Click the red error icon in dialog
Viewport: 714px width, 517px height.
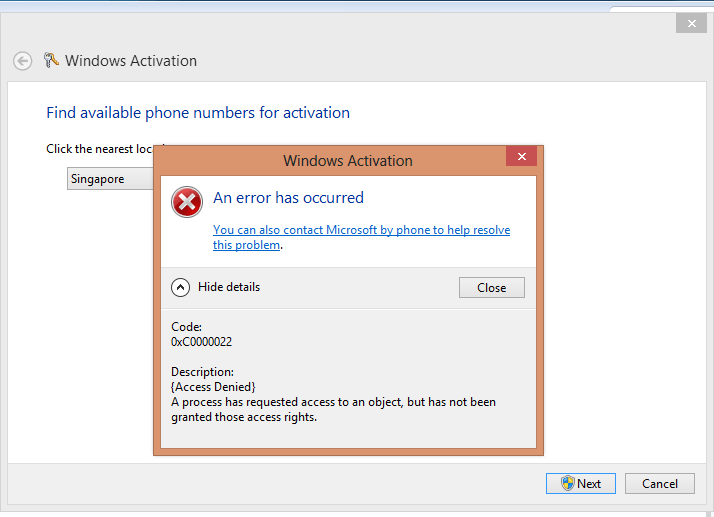point(187,202)
